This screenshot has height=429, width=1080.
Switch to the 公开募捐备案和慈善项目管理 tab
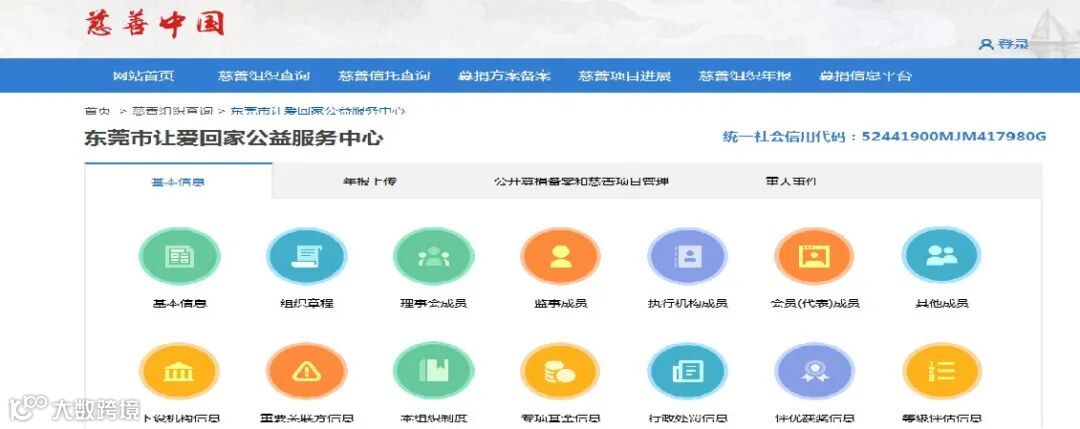tap(581, 182)
